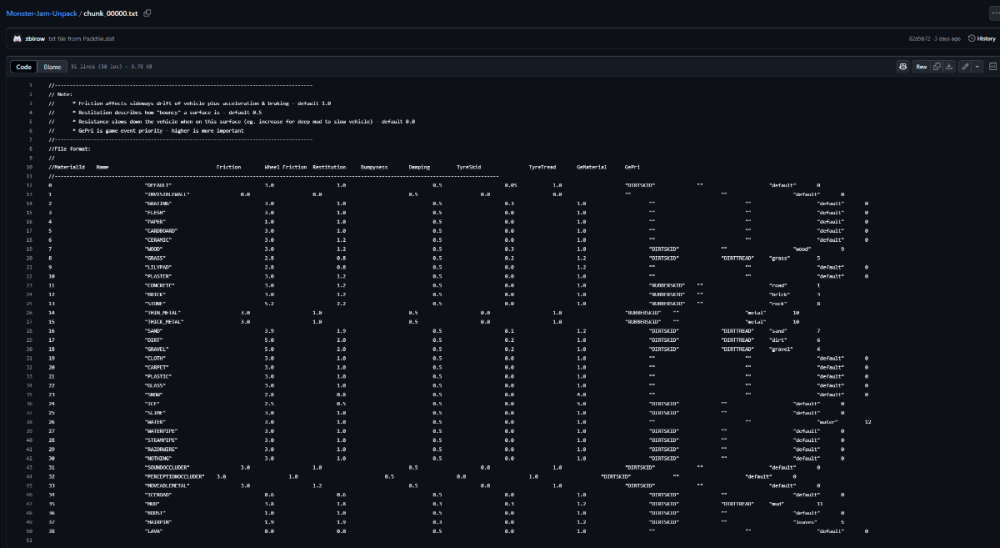Click zbirow's avatar icon
This screenshot has width=1000, height=548.
tap(17, 39)
